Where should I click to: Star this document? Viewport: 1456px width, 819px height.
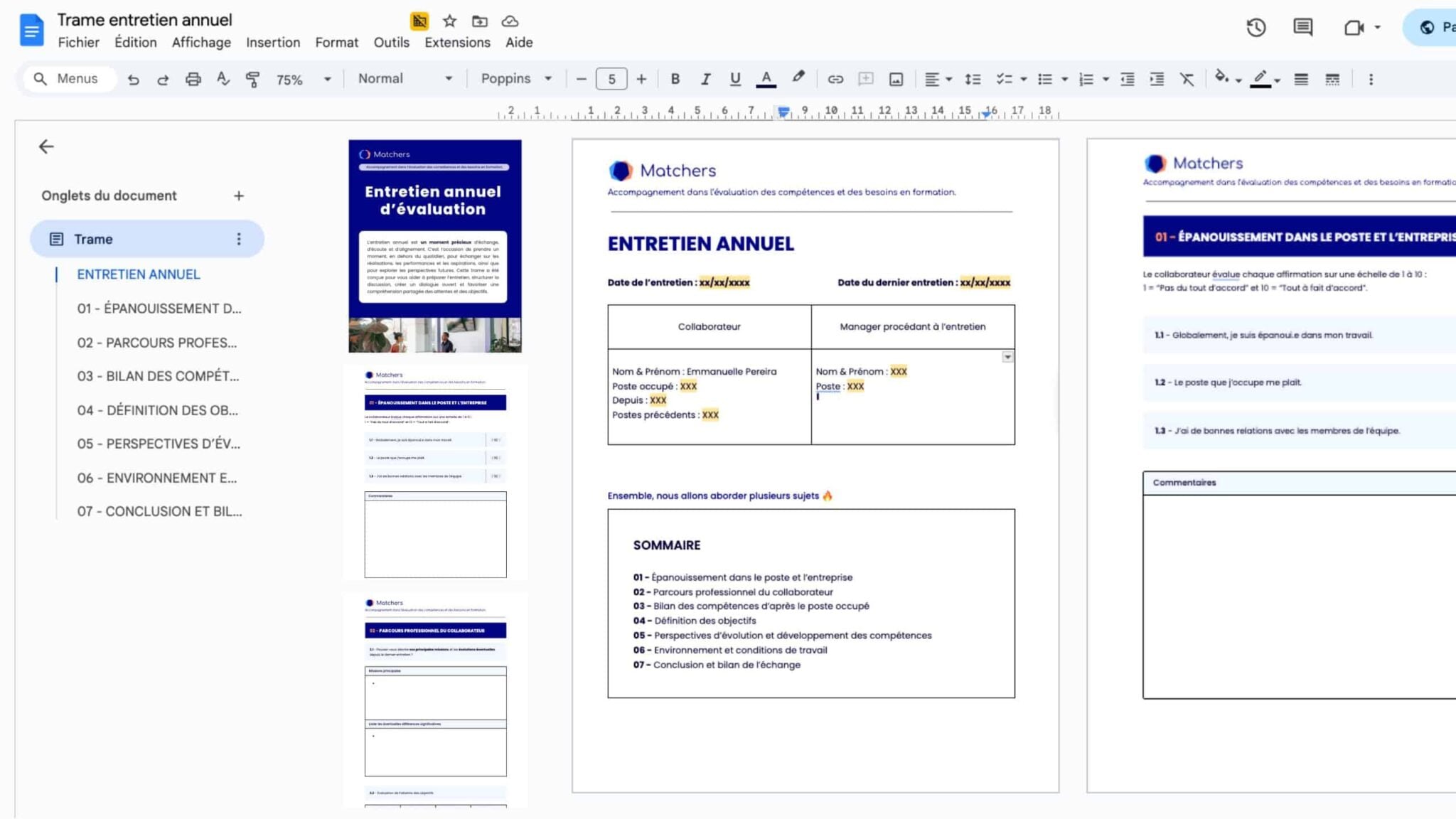449,21
